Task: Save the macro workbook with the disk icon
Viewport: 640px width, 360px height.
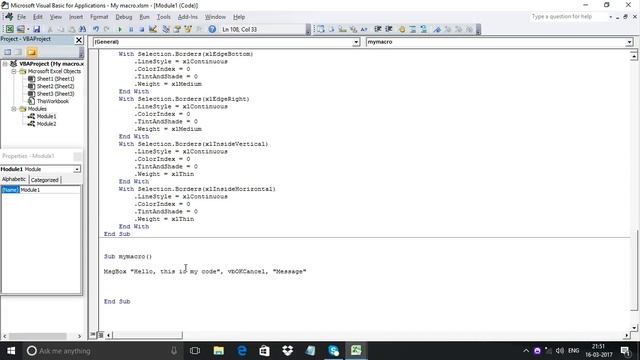Action: click(x=37, y=29)
